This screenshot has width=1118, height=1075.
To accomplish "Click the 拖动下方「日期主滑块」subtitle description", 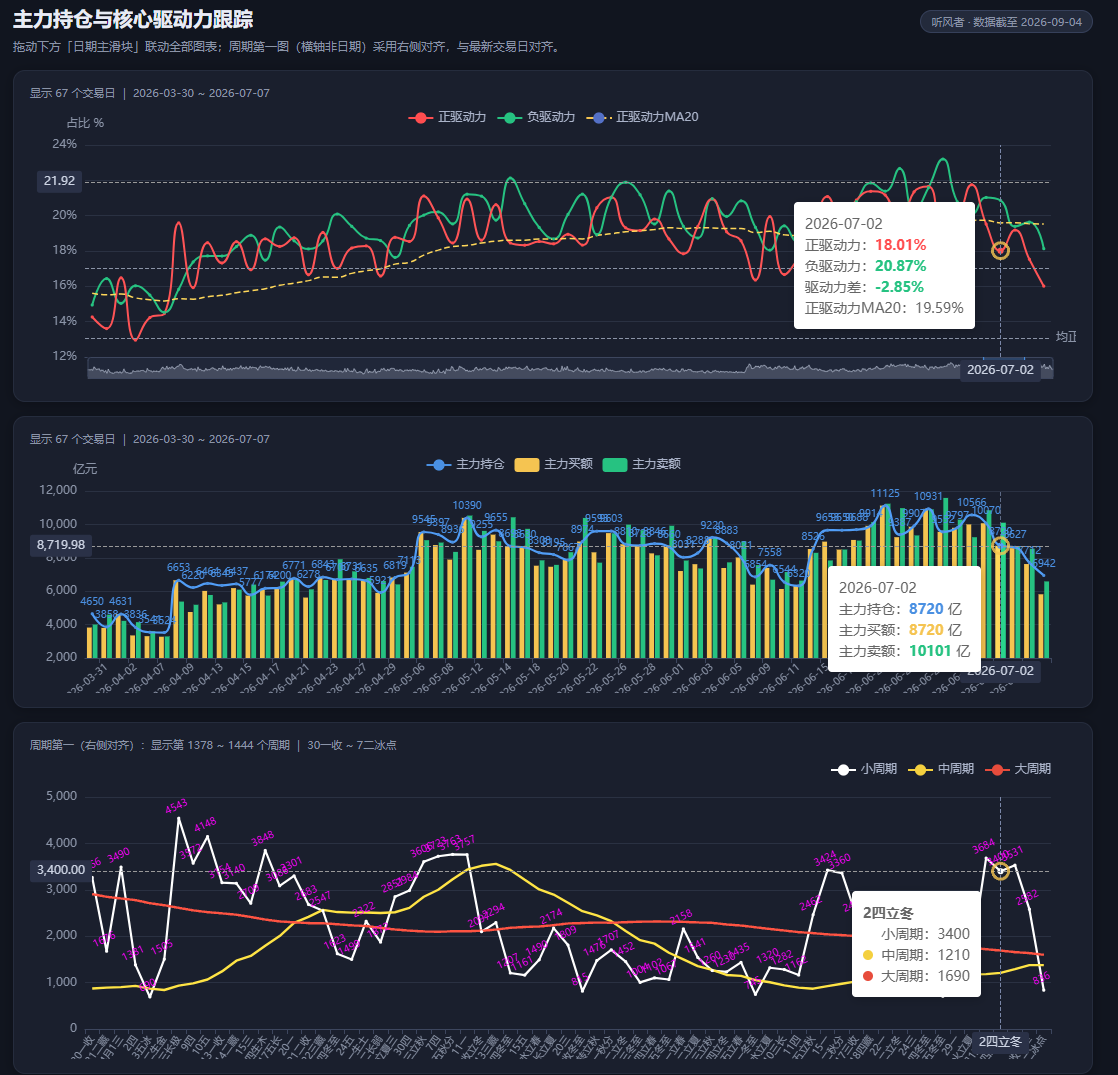I will click(288, 47).
